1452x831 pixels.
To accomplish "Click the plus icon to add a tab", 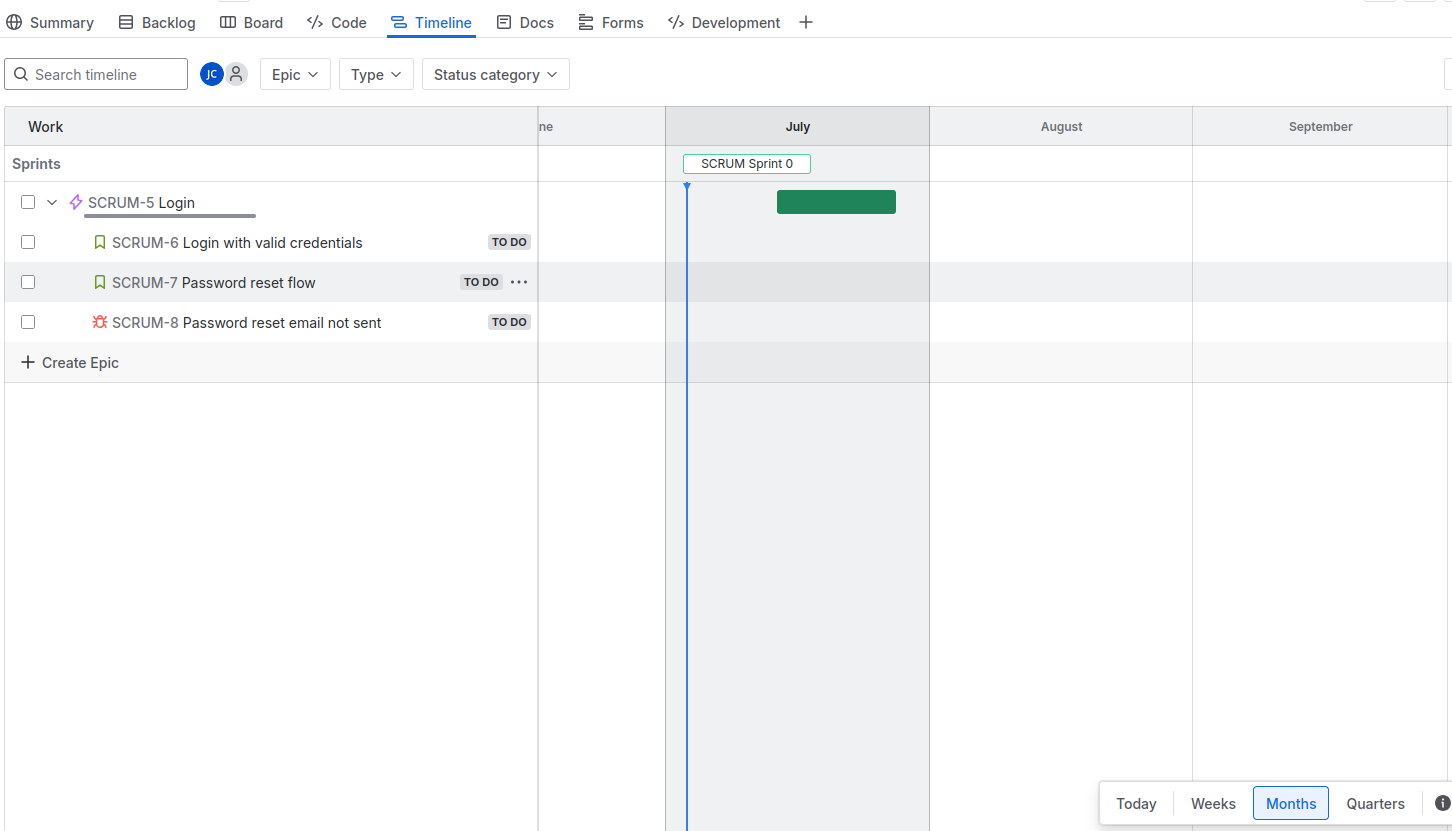I will pyautogui.click(x=806, y=22).
